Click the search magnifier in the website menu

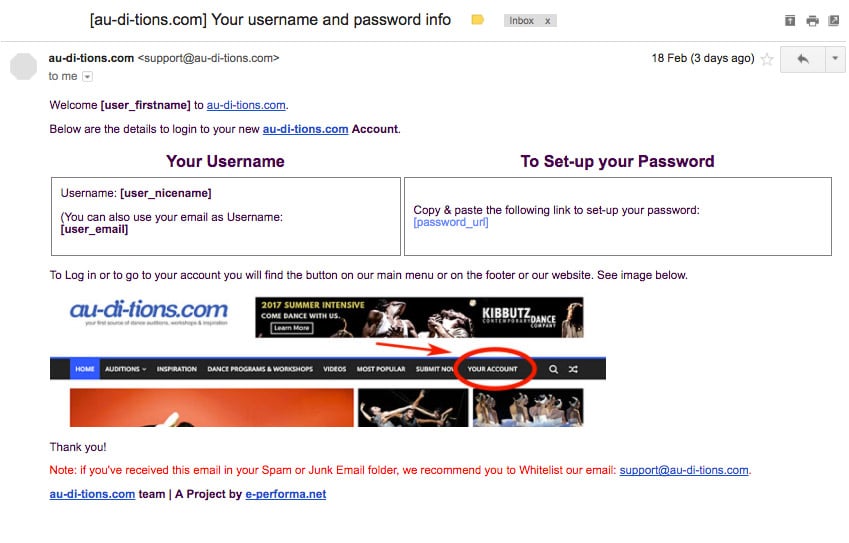pos(553,369)
